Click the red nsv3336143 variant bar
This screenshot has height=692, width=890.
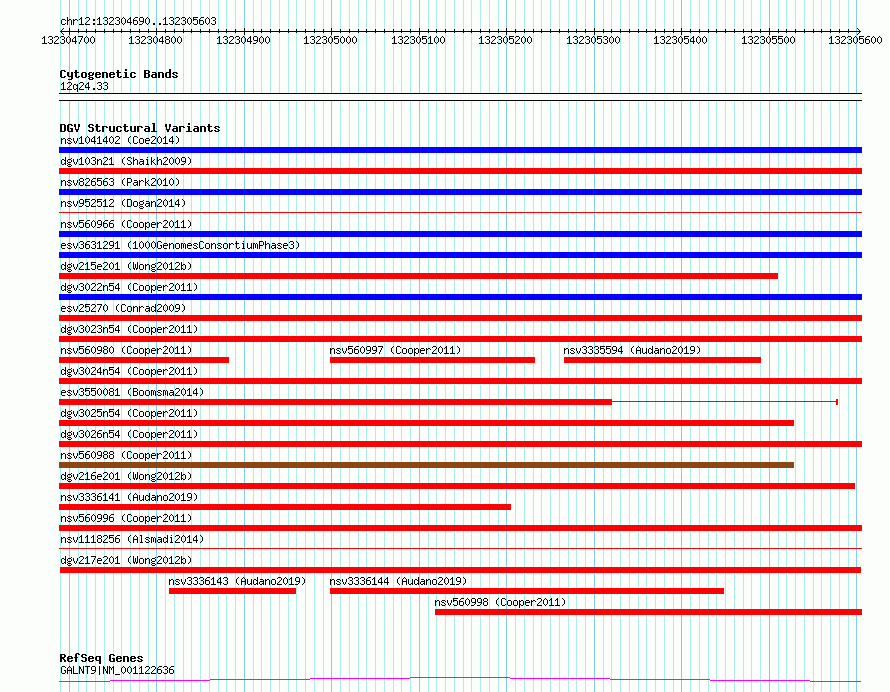[x=232, y=591]
